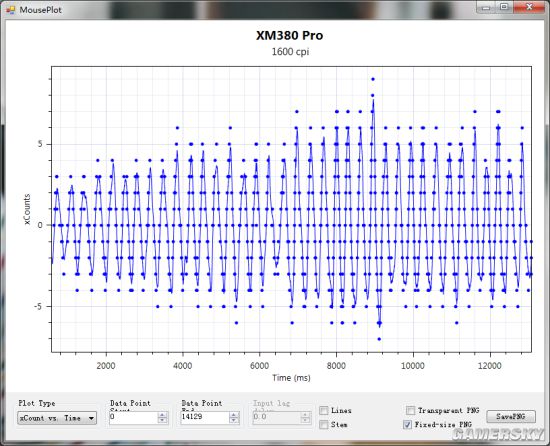Click the 1600 cpi subtitle

point(290,52)
